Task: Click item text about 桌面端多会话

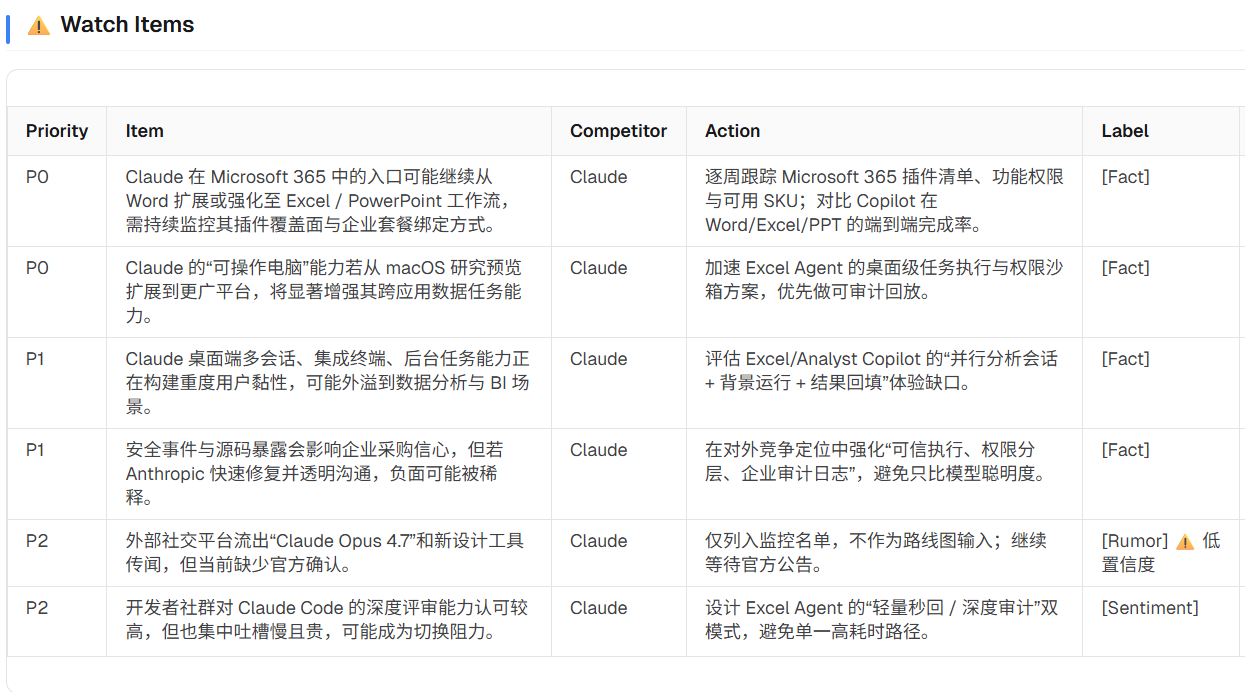Action: [x=328, y=383]
